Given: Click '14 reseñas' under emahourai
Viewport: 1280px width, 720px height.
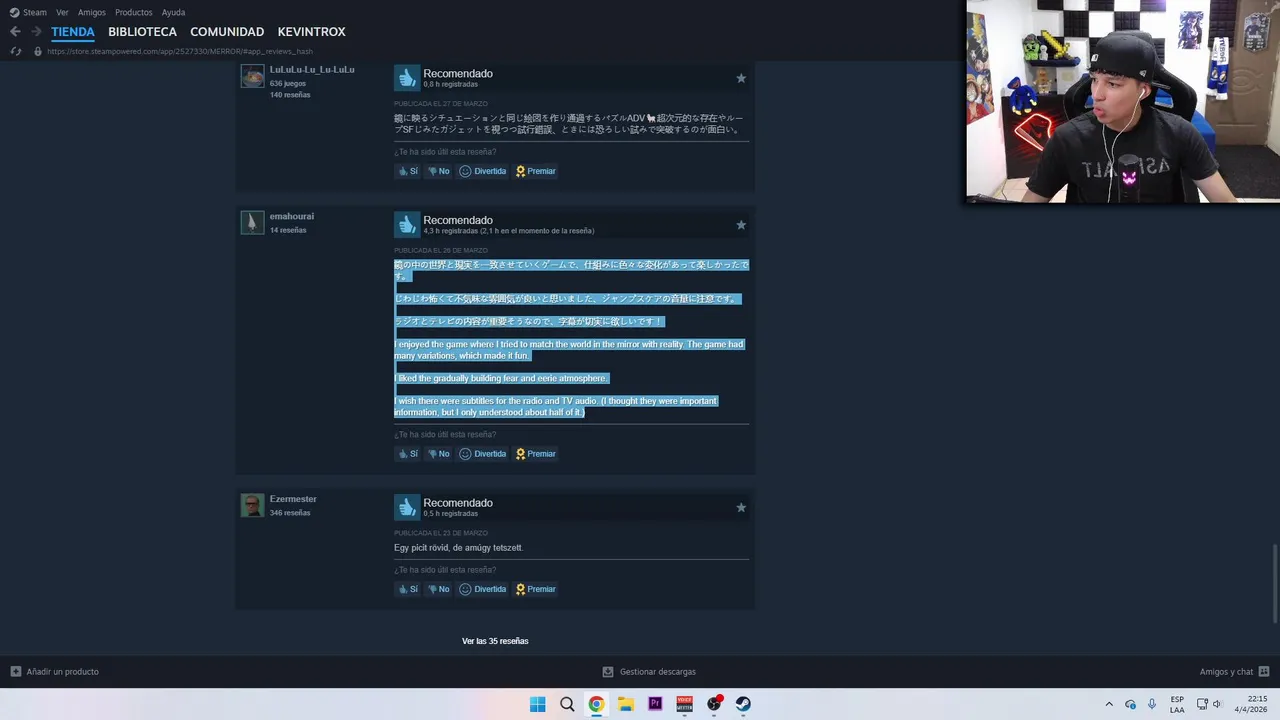Looking at the screenshot, I should pos(288,230).
